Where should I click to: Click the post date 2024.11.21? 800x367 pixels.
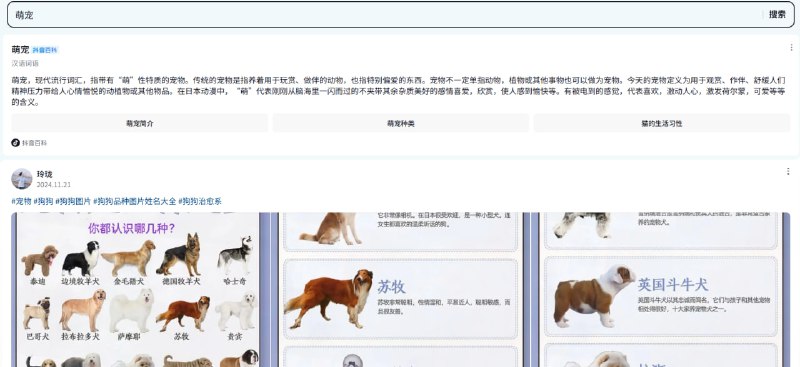[54, 185]
